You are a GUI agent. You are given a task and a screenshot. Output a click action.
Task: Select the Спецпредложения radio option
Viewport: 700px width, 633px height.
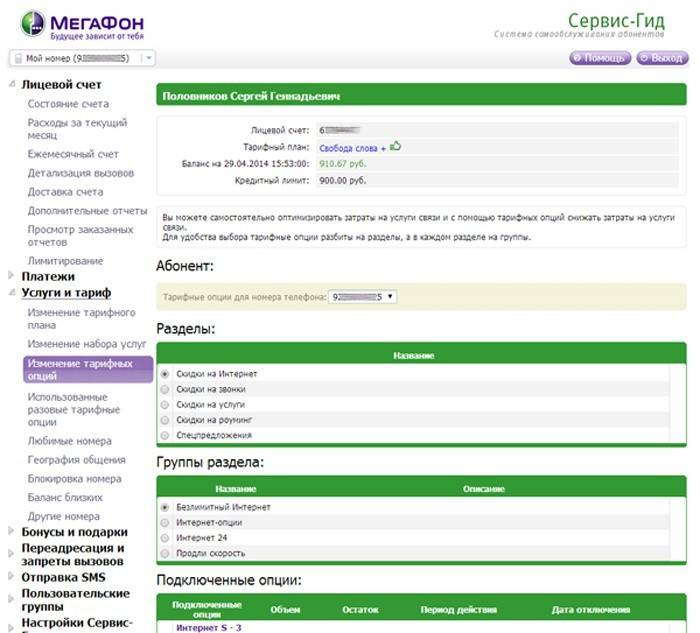[x=165, y=435]
